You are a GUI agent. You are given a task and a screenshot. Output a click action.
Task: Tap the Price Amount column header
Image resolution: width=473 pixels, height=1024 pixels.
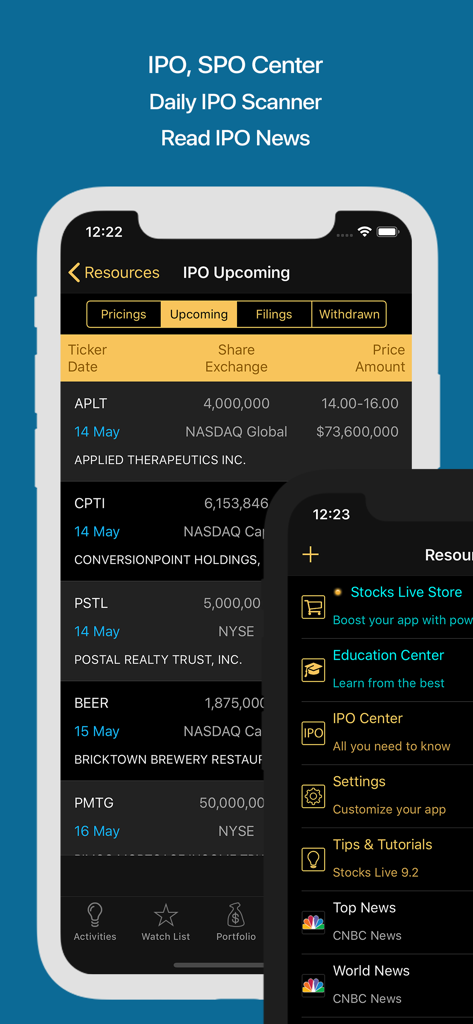point(380,359)
